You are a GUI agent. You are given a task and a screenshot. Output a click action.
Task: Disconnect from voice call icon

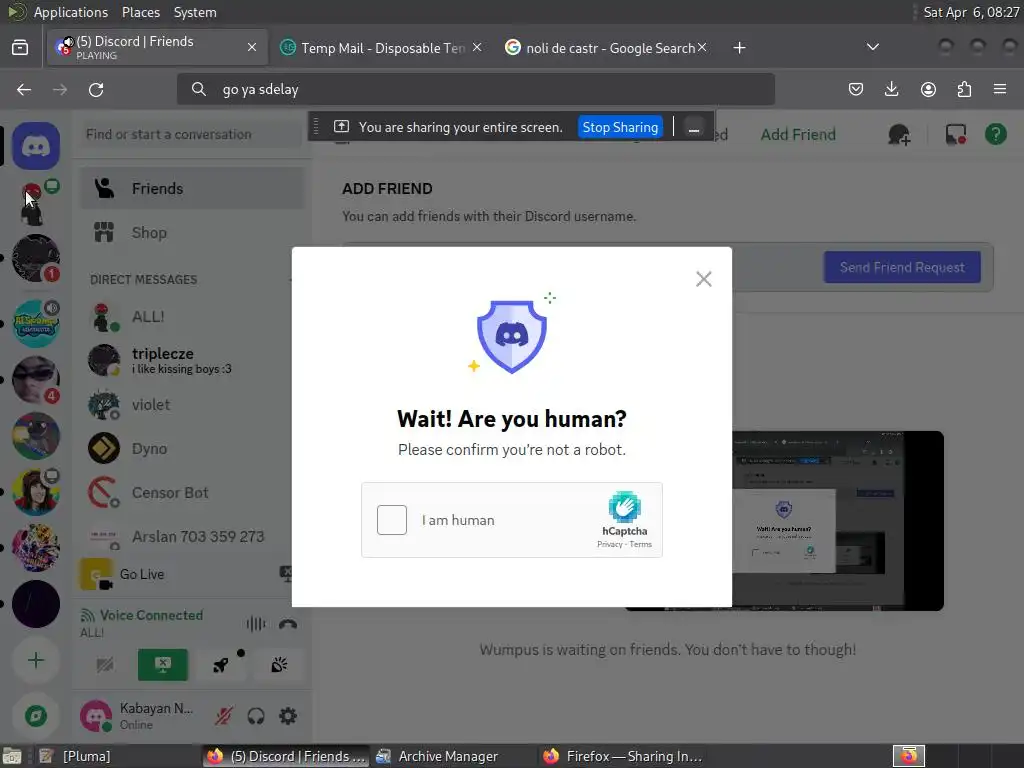click(288, 624)
